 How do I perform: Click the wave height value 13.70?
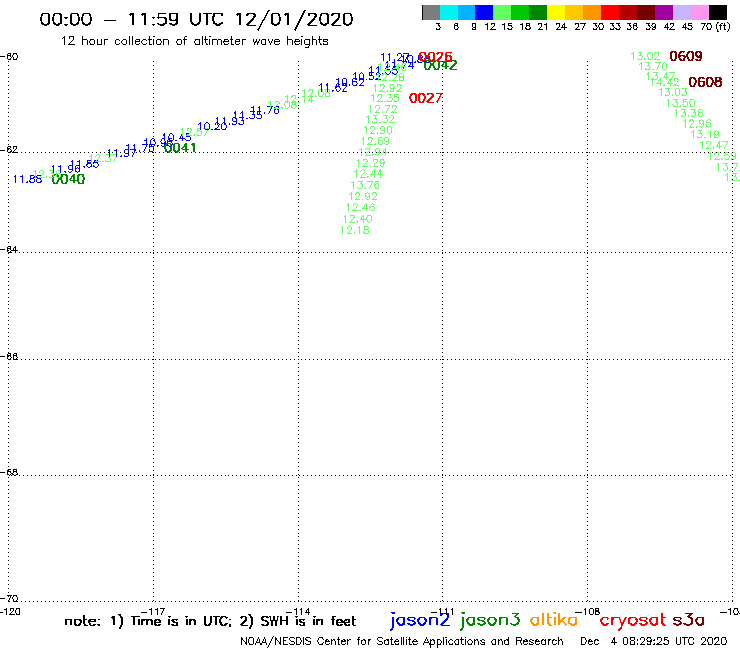(653, 67)
